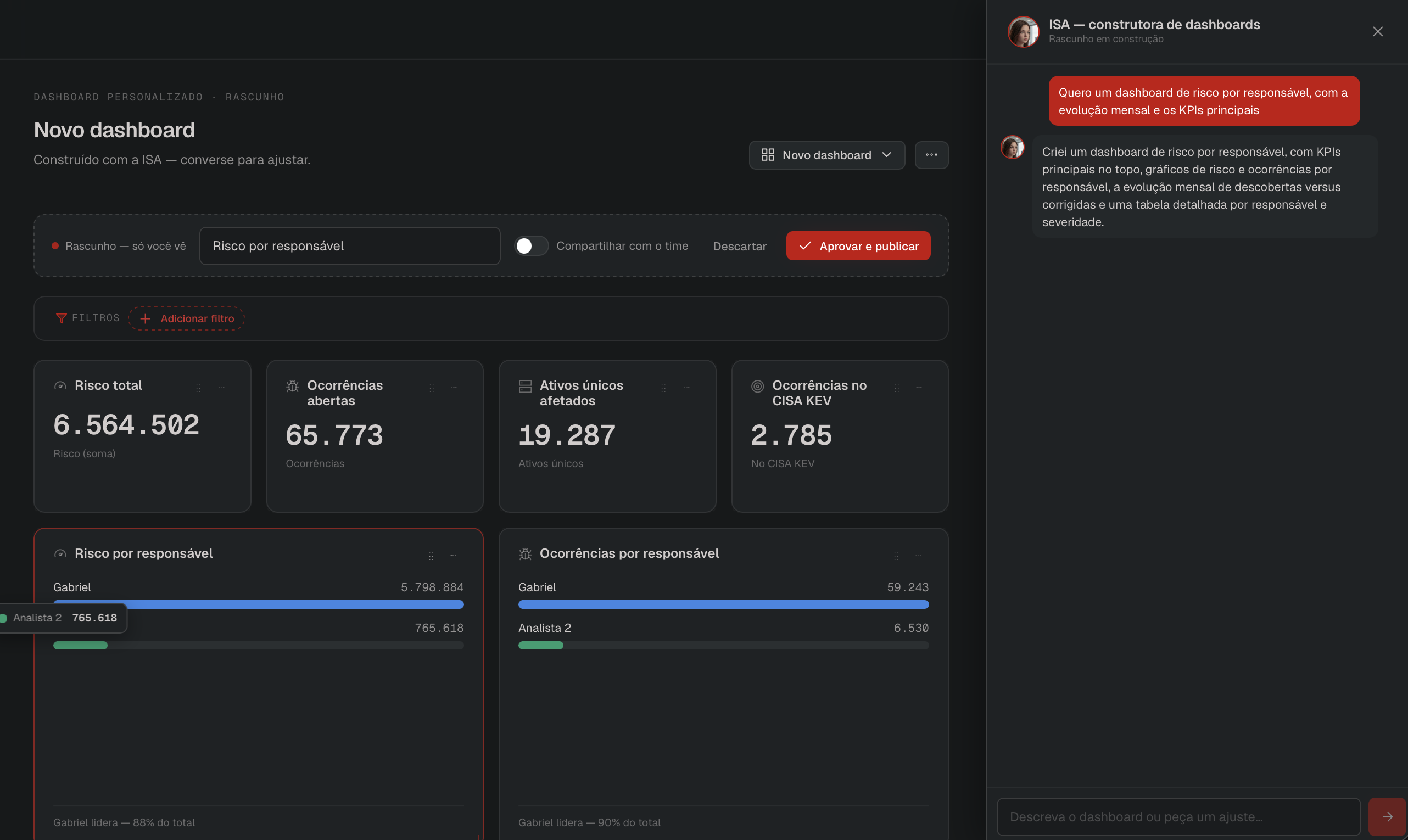Image resolution: width=1408 pixels, height=840 pixels.
Task: Click 'Gabriel lidera — 90% do total' footnote
Action: pyautogui.click(x=589, y=822)
